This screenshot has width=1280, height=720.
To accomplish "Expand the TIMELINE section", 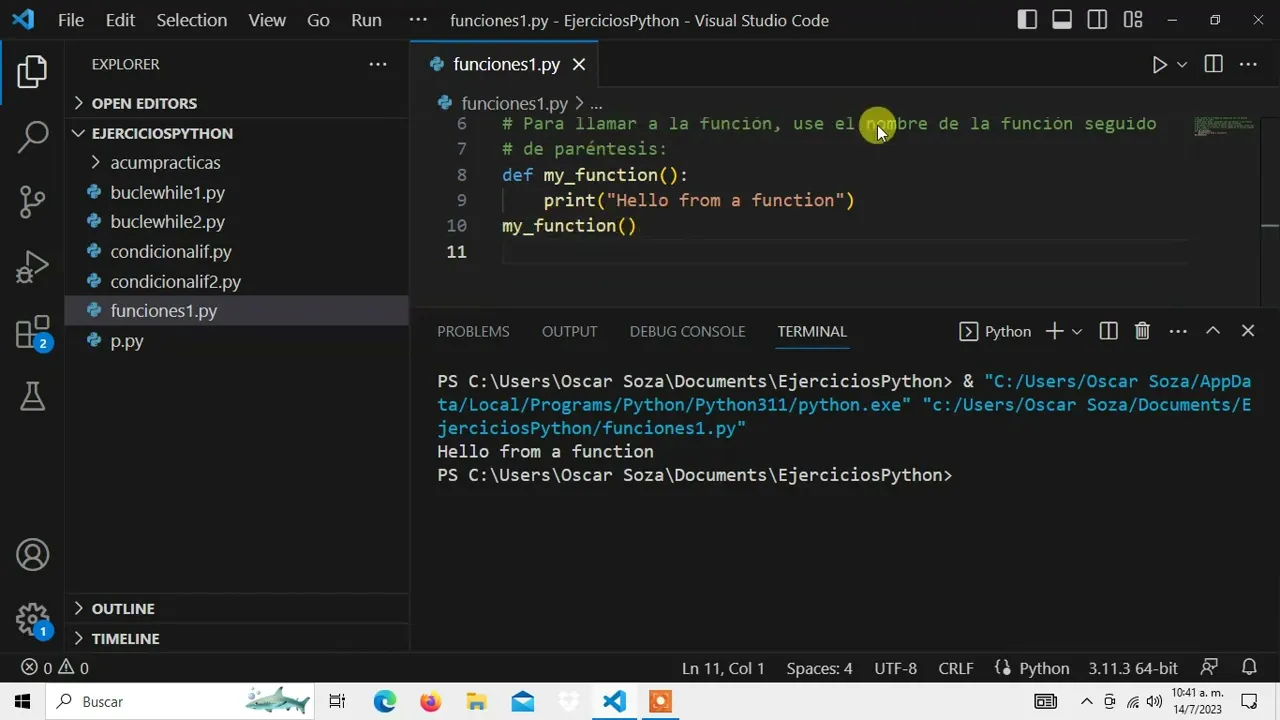I will pos(237,638).
